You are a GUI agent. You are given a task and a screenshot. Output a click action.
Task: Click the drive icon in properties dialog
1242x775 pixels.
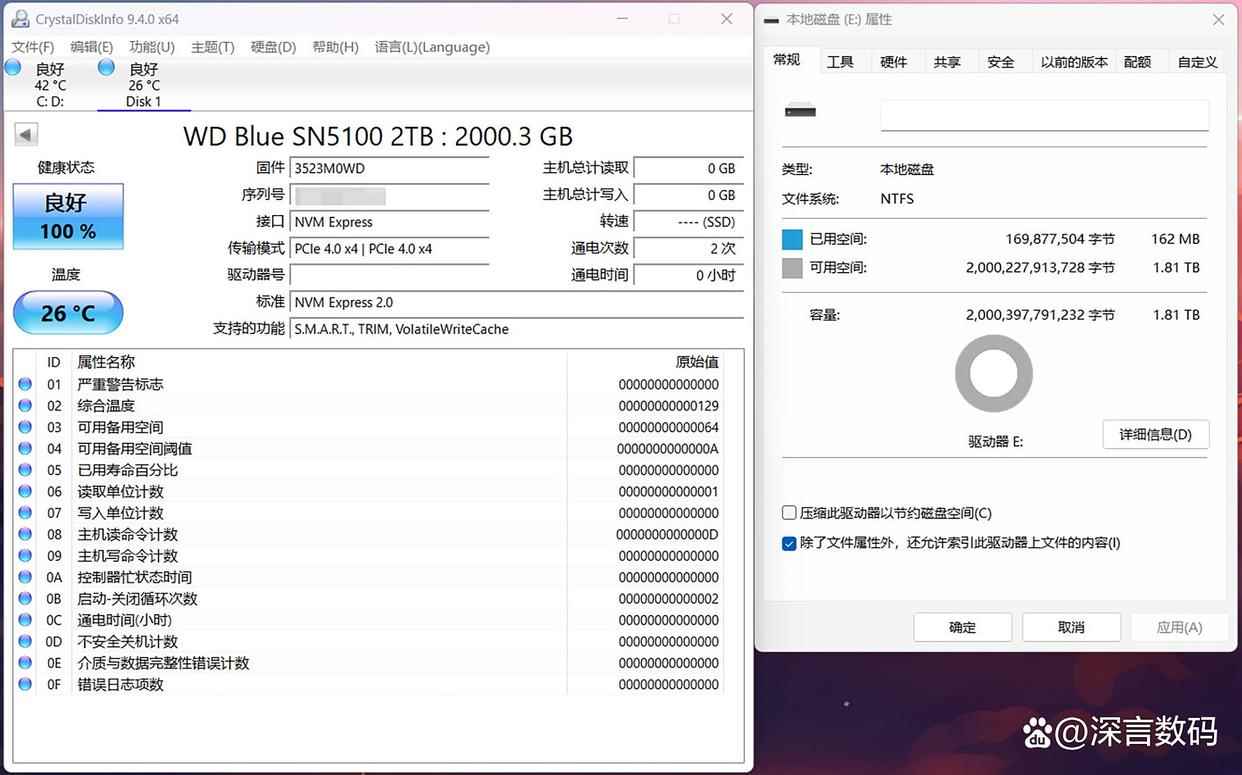pyautogui.click(x=800, y=110)
